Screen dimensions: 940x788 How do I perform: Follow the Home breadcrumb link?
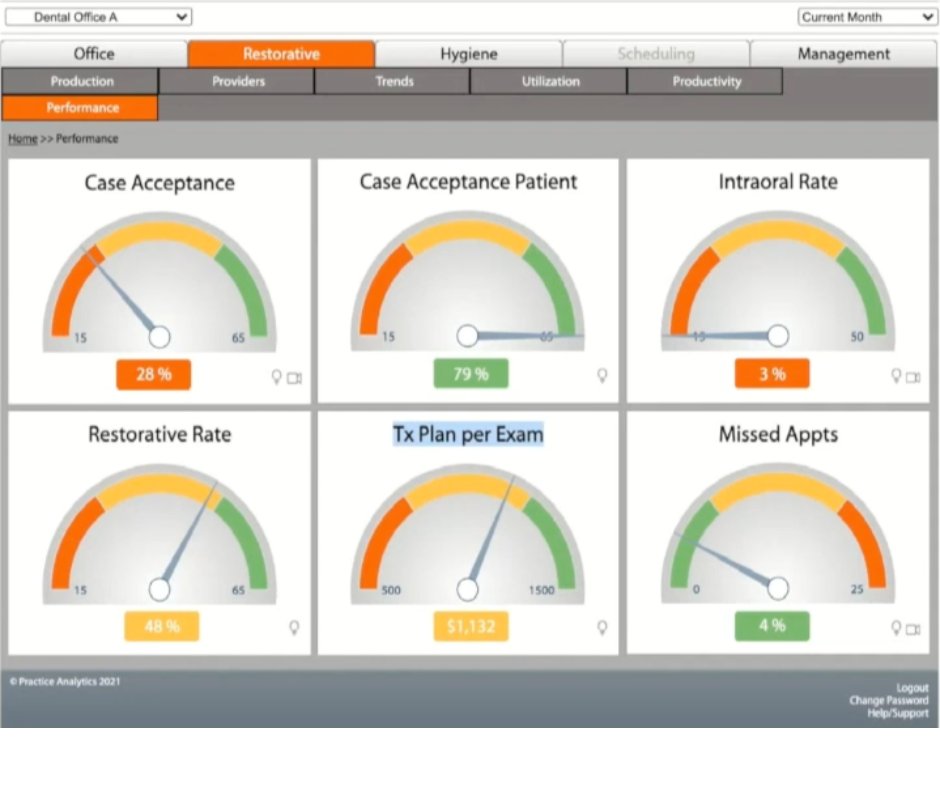[x=23, y=139]
